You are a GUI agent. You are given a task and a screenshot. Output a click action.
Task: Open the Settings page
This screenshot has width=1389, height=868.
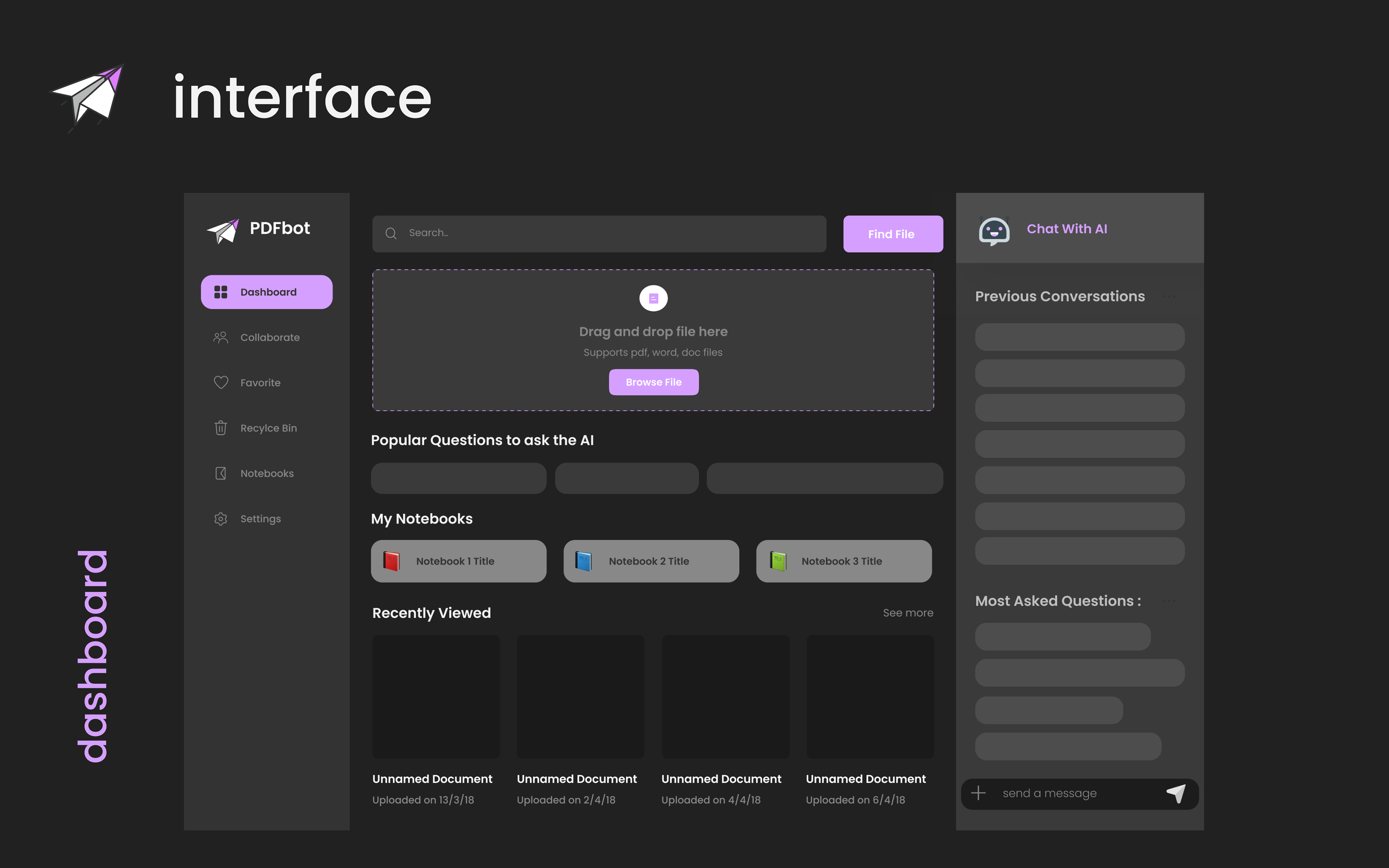tap(266, 519)
